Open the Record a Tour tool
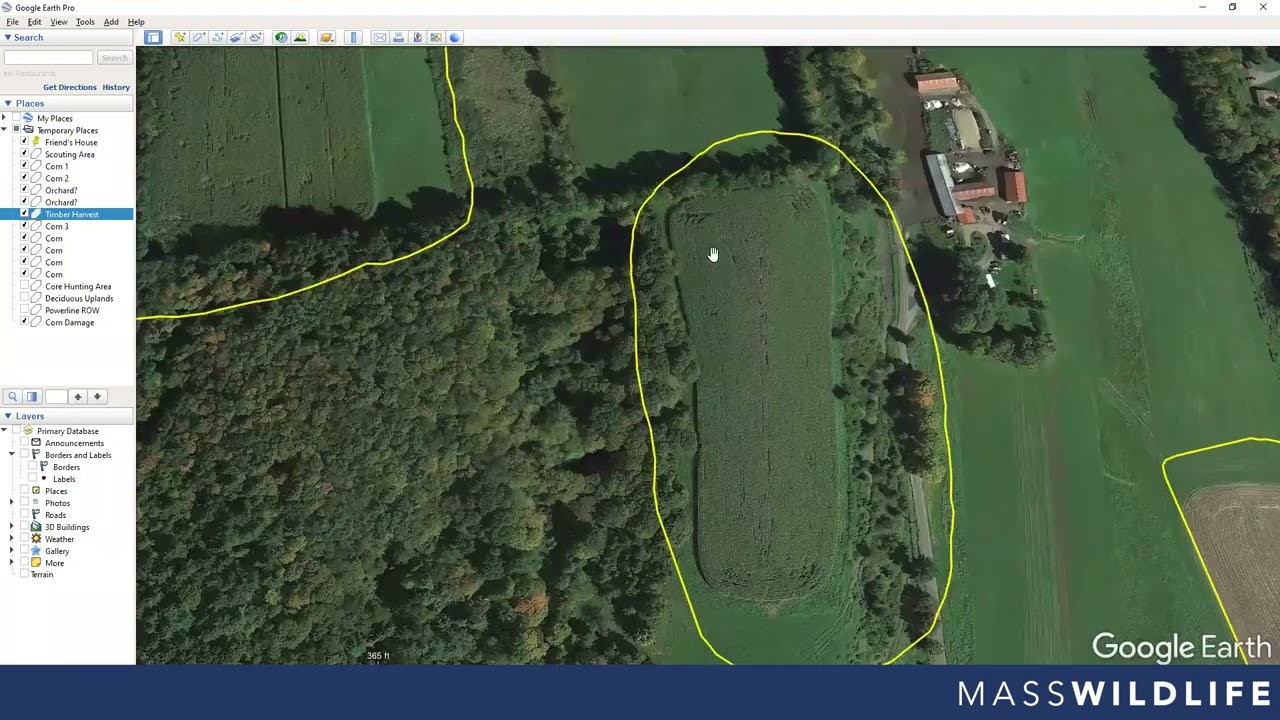 pyautogui.click(x=255, y=37)
